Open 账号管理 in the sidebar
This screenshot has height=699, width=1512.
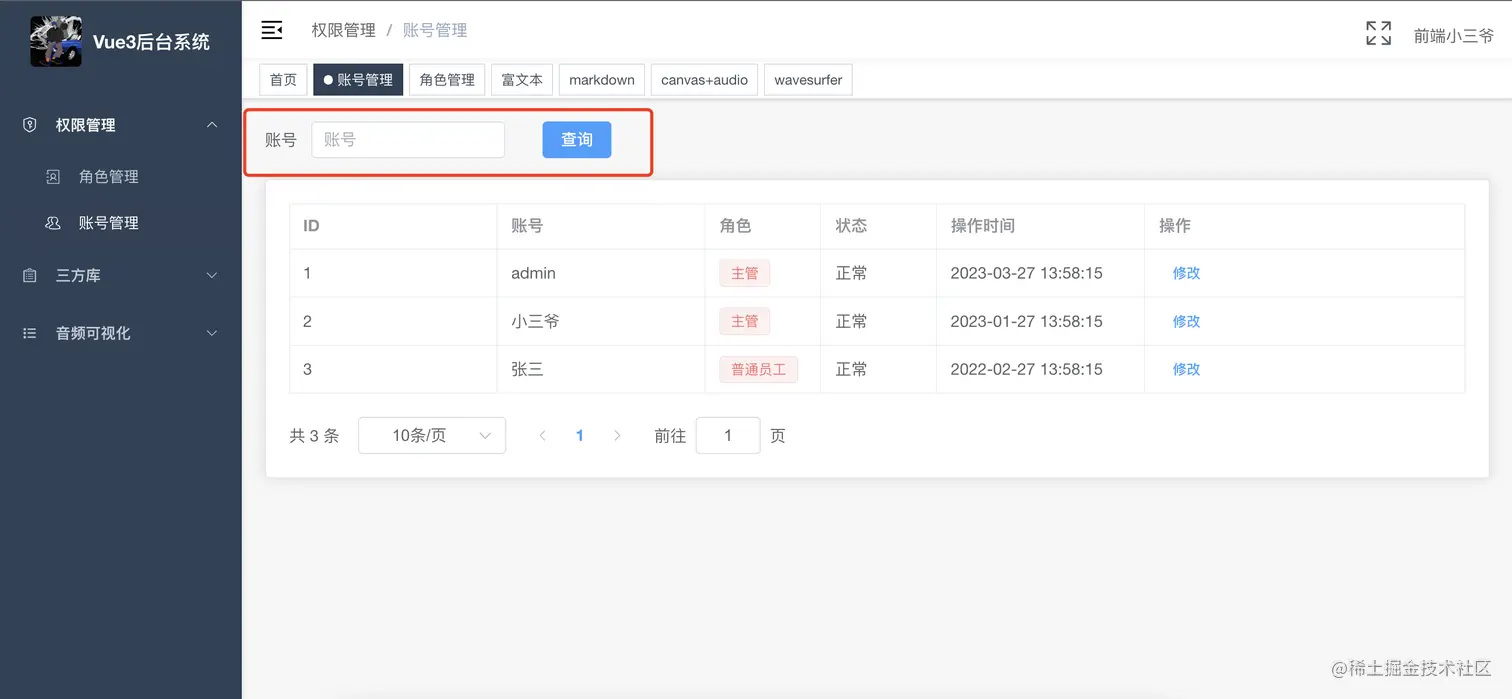(109, 223)
